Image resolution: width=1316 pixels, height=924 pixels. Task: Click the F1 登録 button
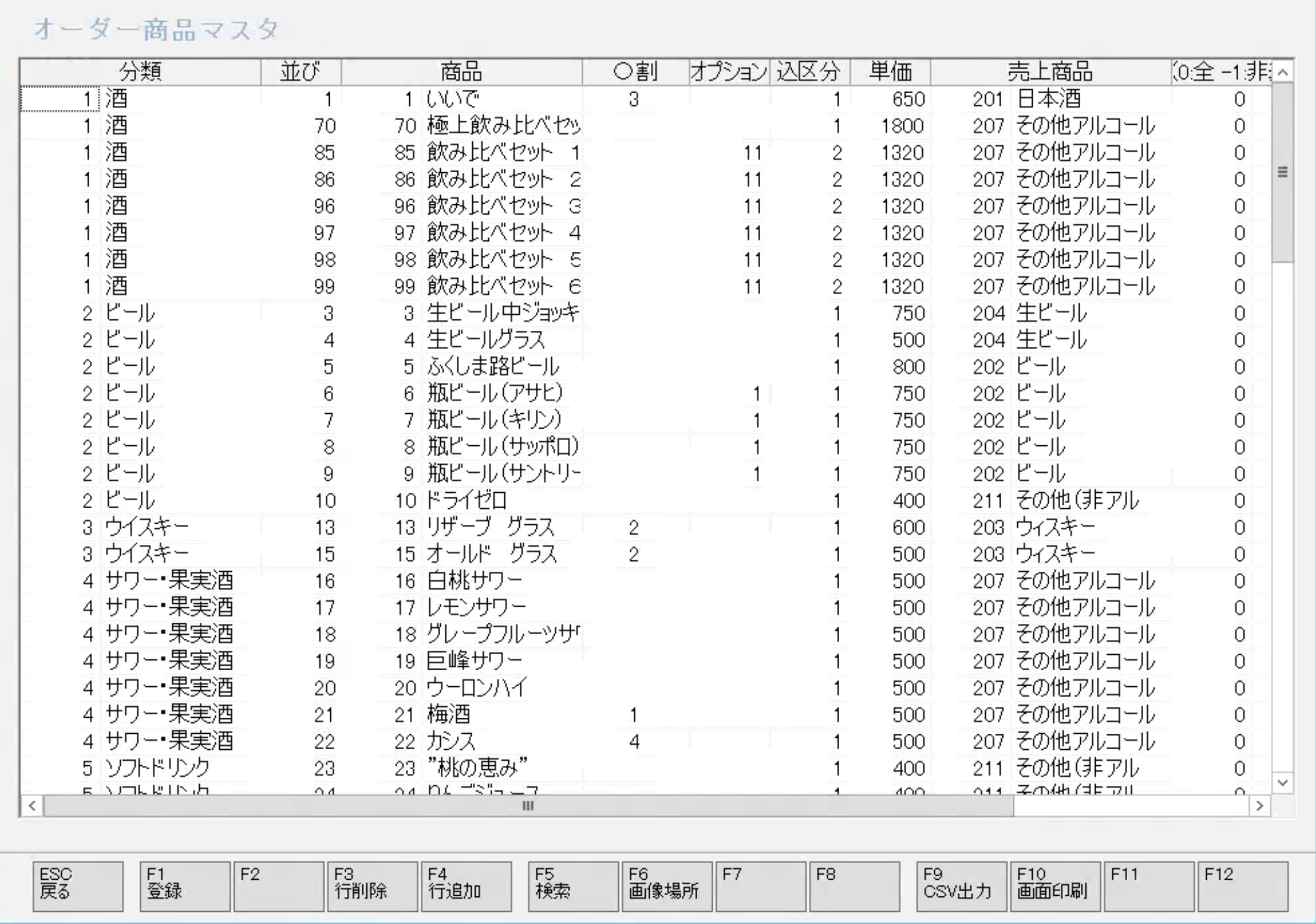184,885
